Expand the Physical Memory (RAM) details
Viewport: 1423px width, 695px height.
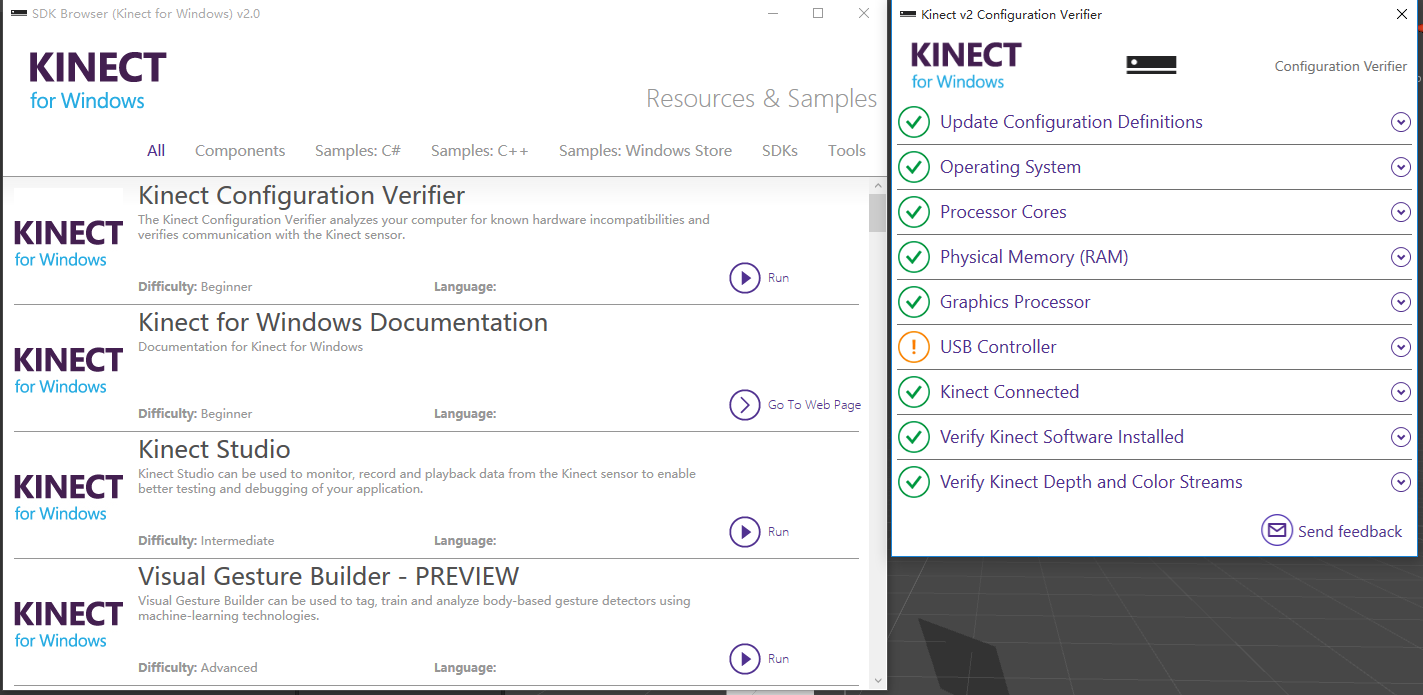pyautogui.click(x=1400, y=257)
